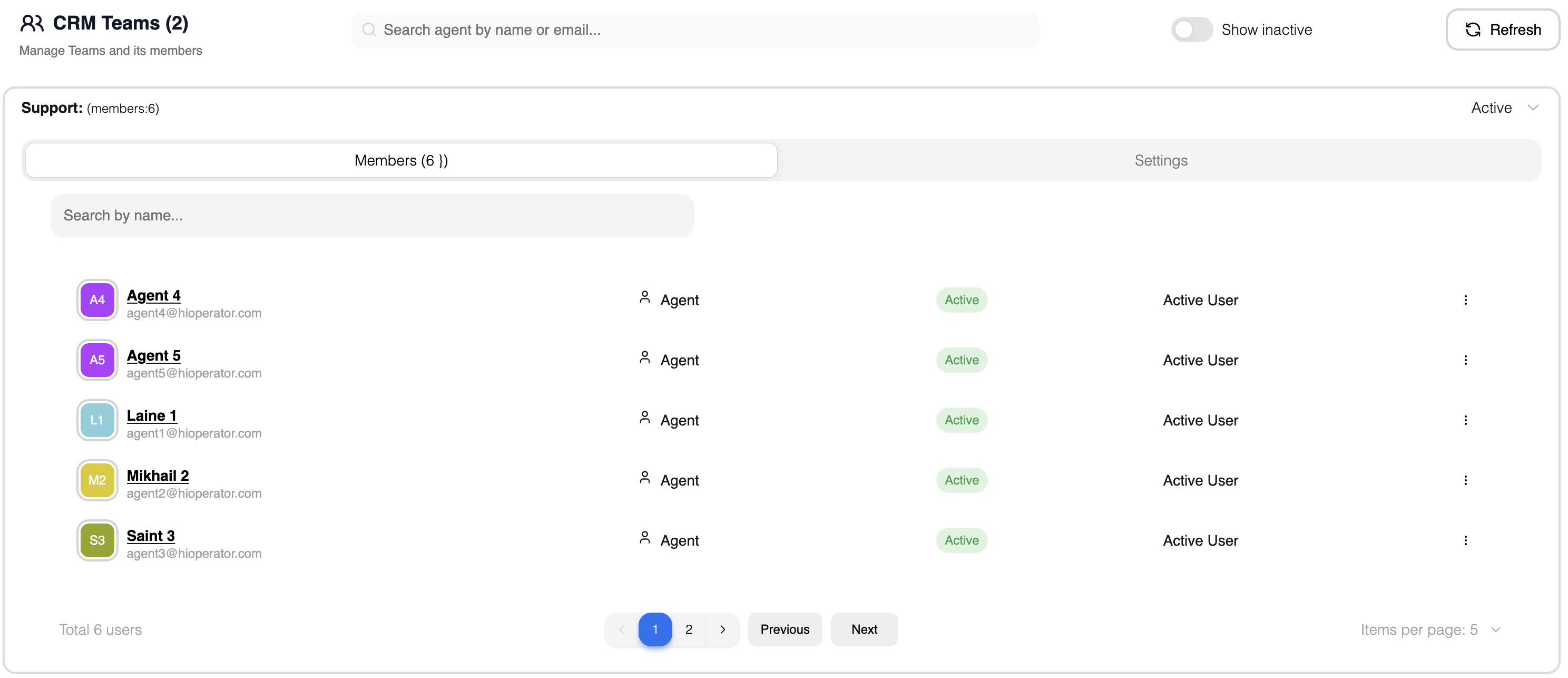
Task: Switch to the Settings tab
Action: pyautogui.click(x=1160, y=160)
